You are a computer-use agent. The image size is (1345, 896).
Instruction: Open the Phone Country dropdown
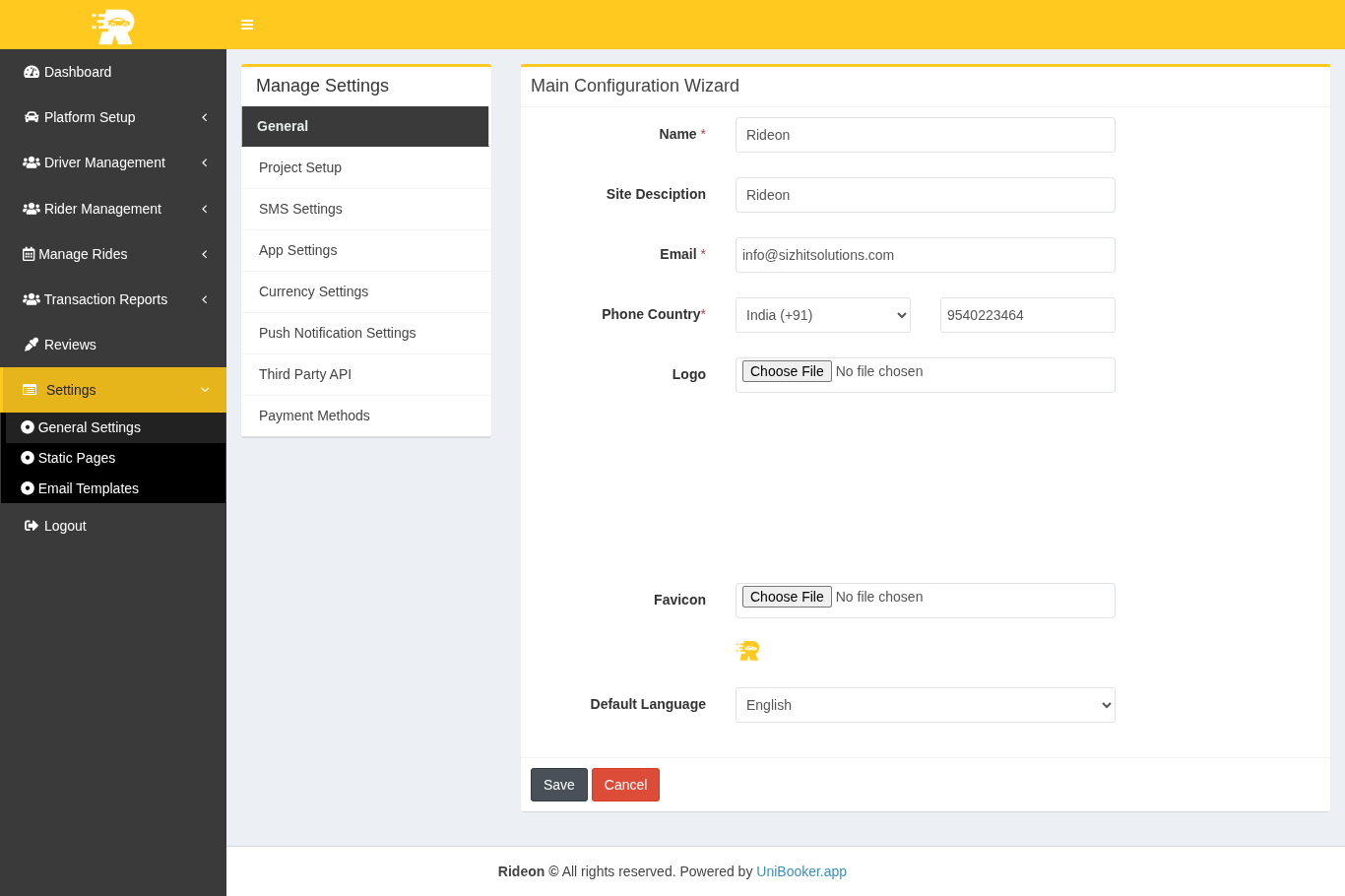click(822, 315)
